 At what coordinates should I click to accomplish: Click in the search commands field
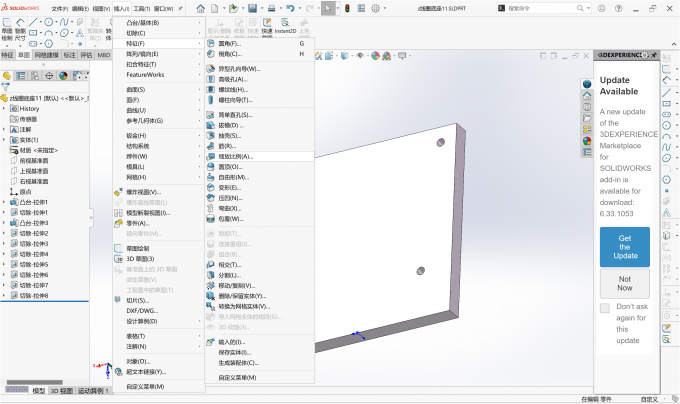click(x=541, y=8)
